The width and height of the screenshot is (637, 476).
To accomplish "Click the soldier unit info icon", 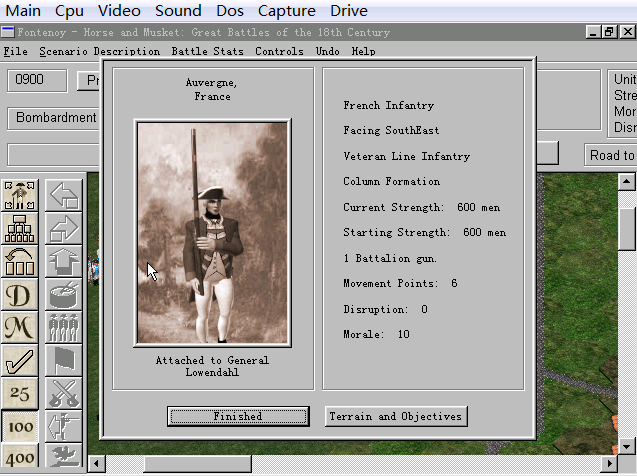I will click(x=20, y=195).
